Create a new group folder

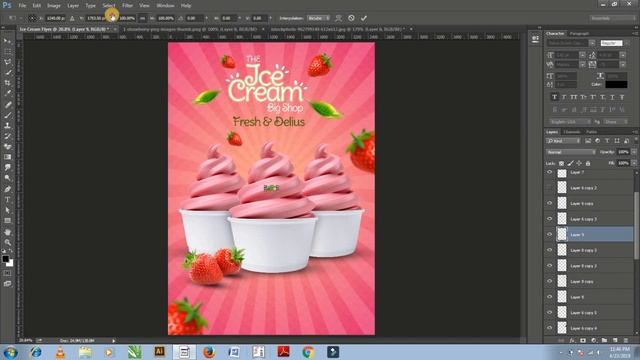coord(604,340)
